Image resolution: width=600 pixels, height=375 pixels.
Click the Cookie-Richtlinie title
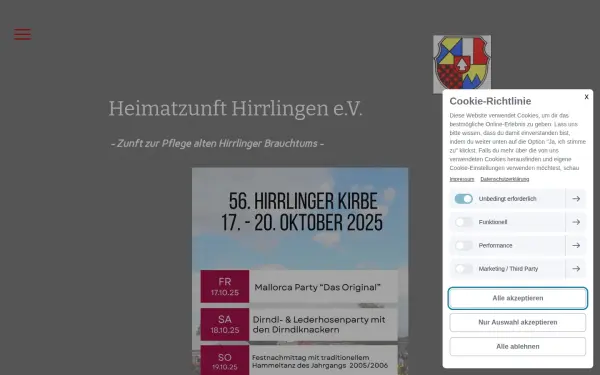(490, 101)
